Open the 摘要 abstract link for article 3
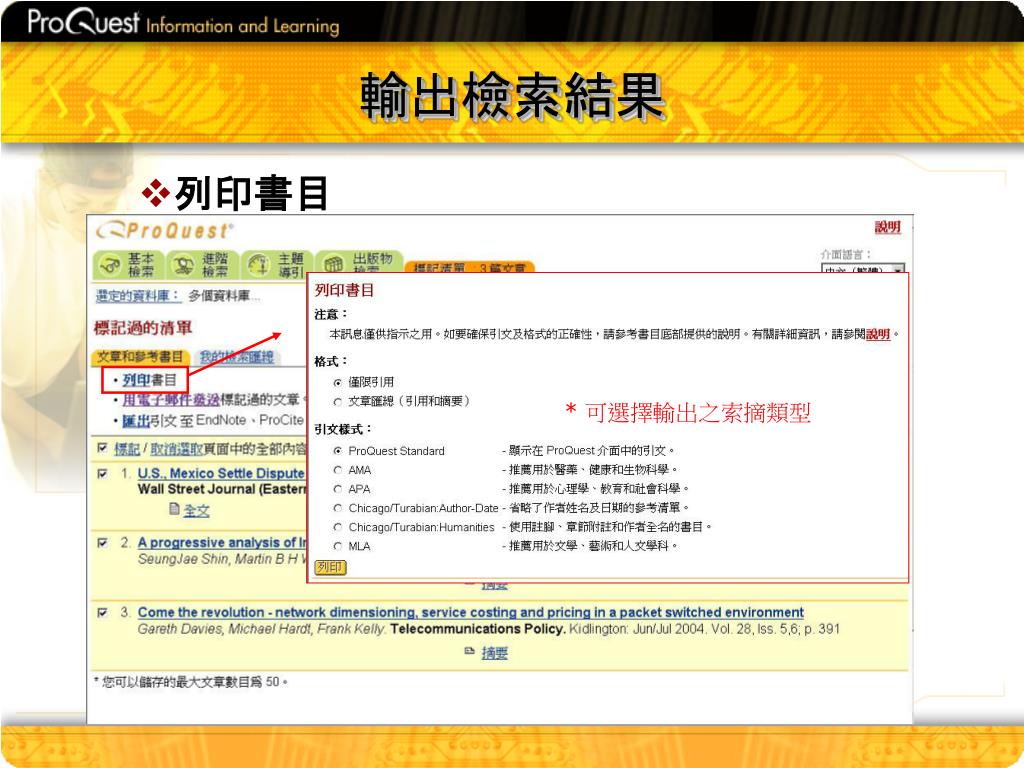Screen dimensions: 1024x768 pyautogui.click(x=494, y=653)
